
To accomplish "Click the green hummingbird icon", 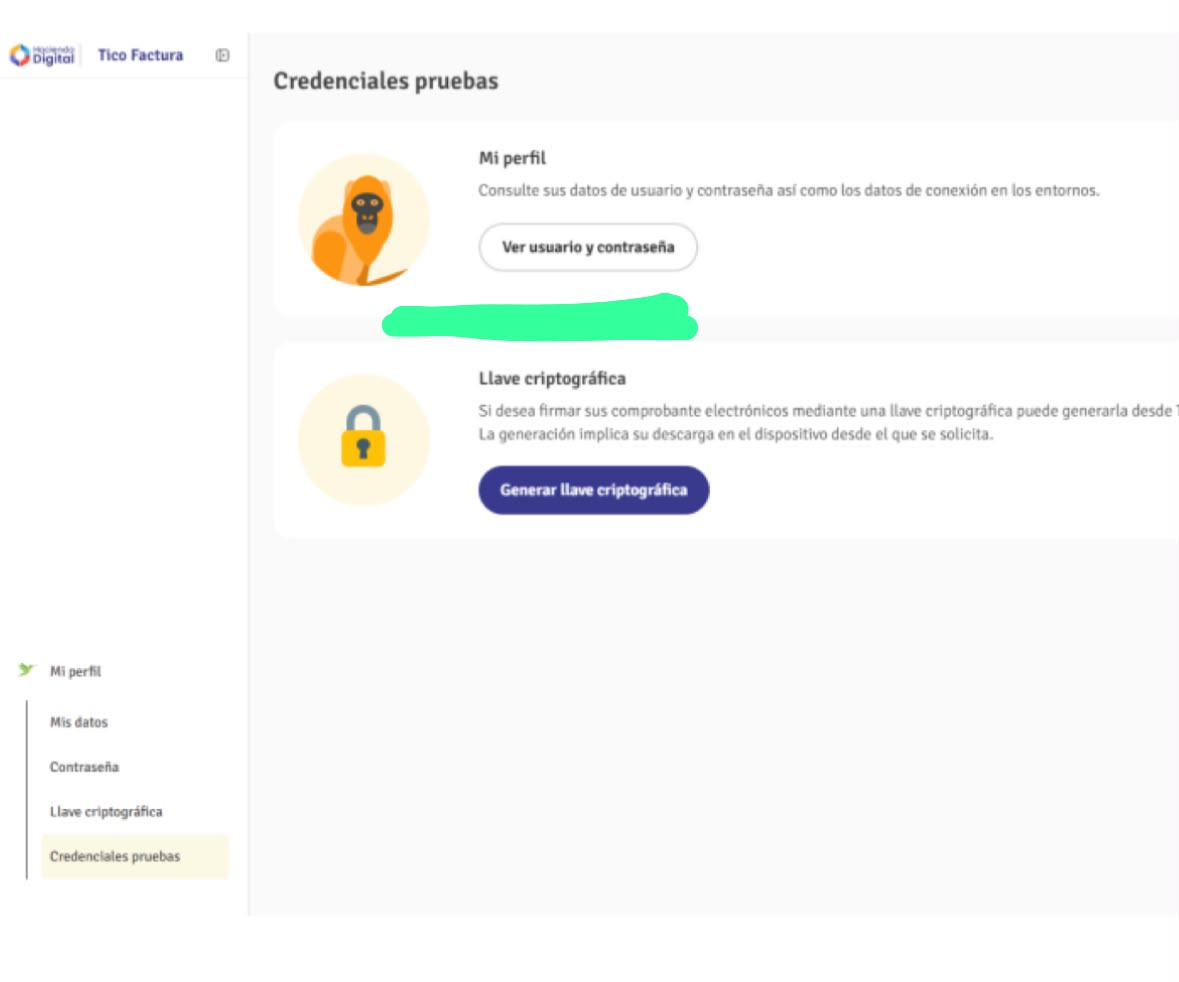I will (27, 669).
